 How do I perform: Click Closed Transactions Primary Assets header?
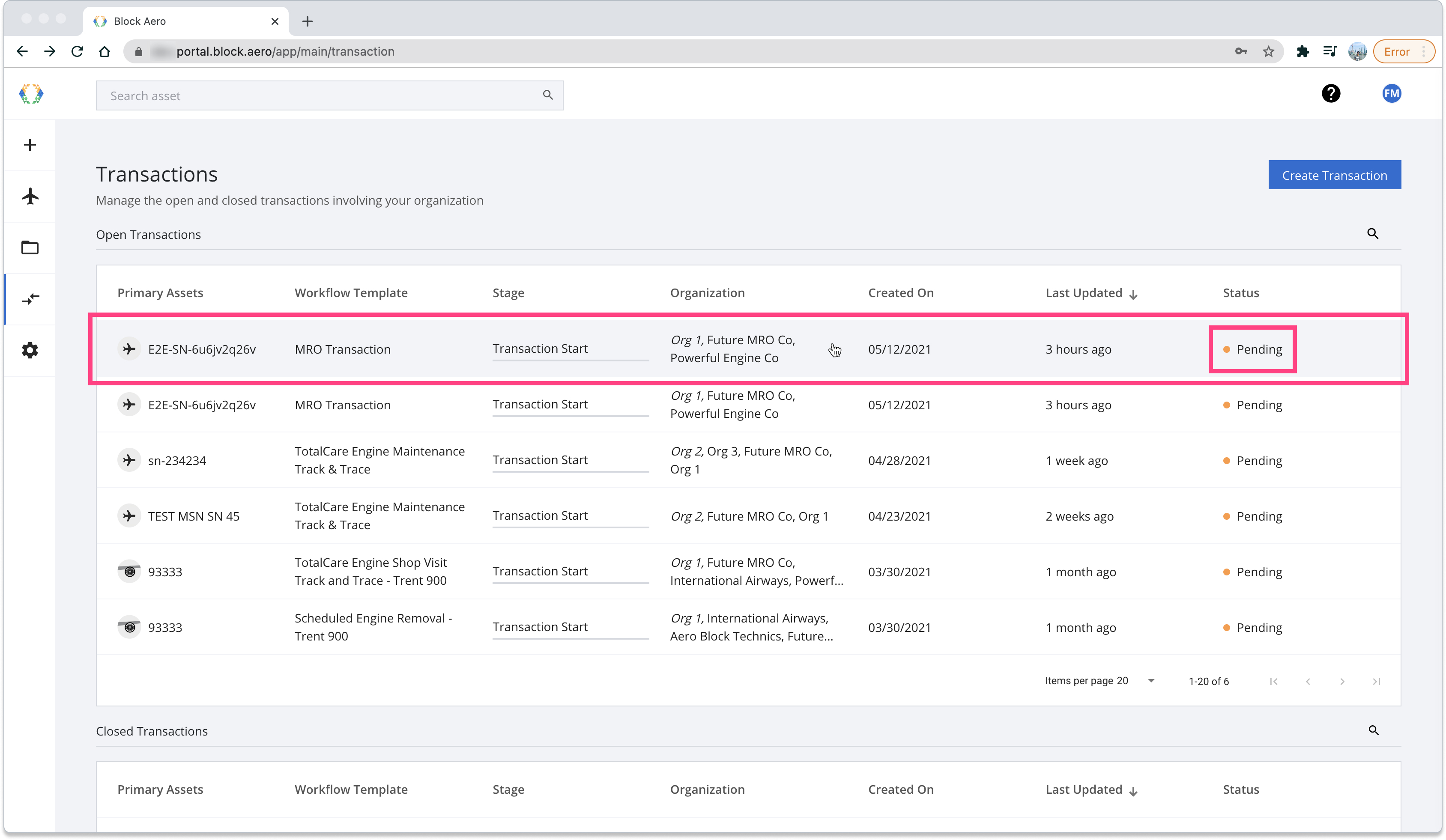pos(160,789)
